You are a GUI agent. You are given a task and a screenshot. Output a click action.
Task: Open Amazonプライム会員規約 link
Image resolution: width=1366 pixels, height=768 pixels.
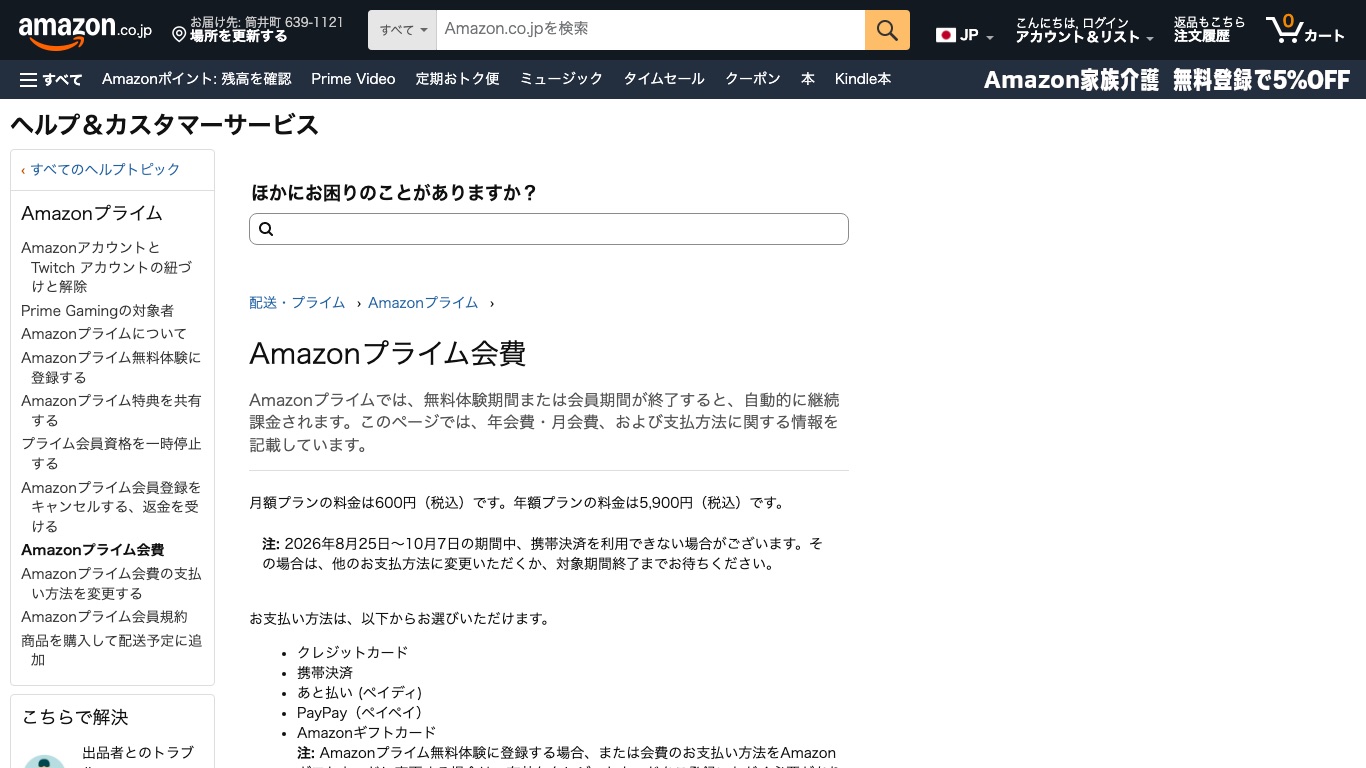point(104,617)
